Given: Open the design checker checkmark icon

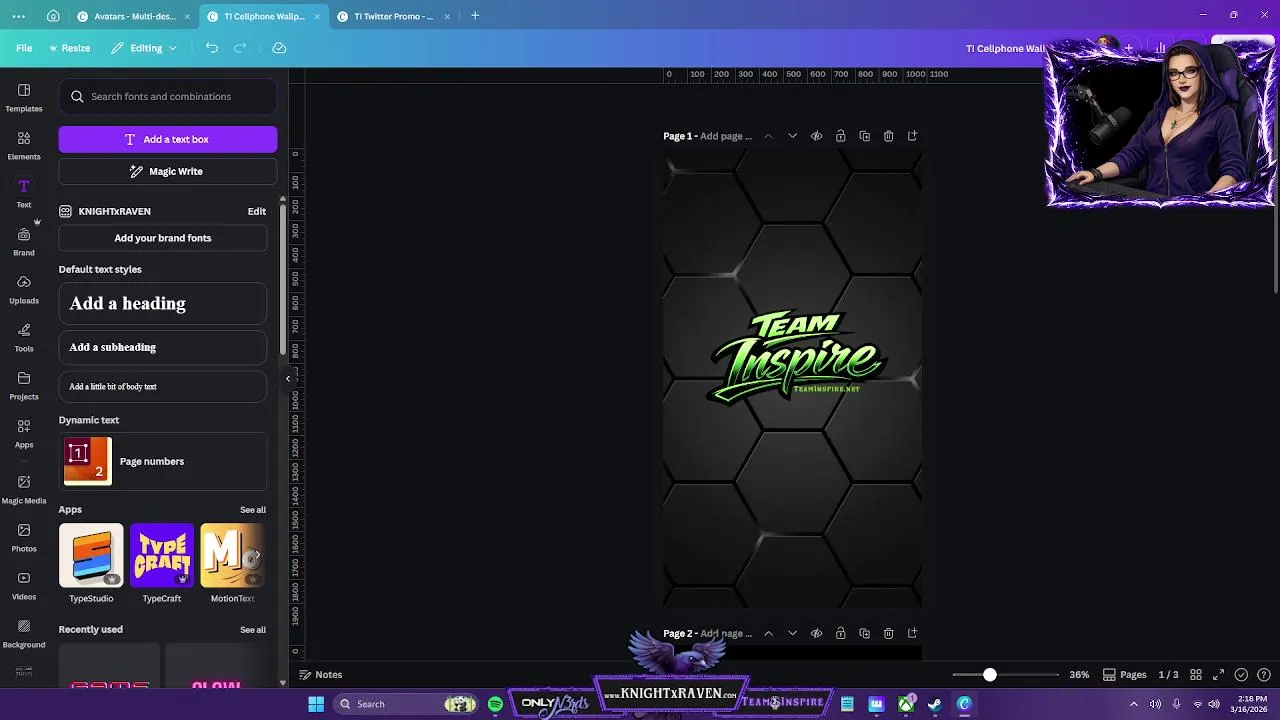Looking at the screenshot, I should (1241, 675).
